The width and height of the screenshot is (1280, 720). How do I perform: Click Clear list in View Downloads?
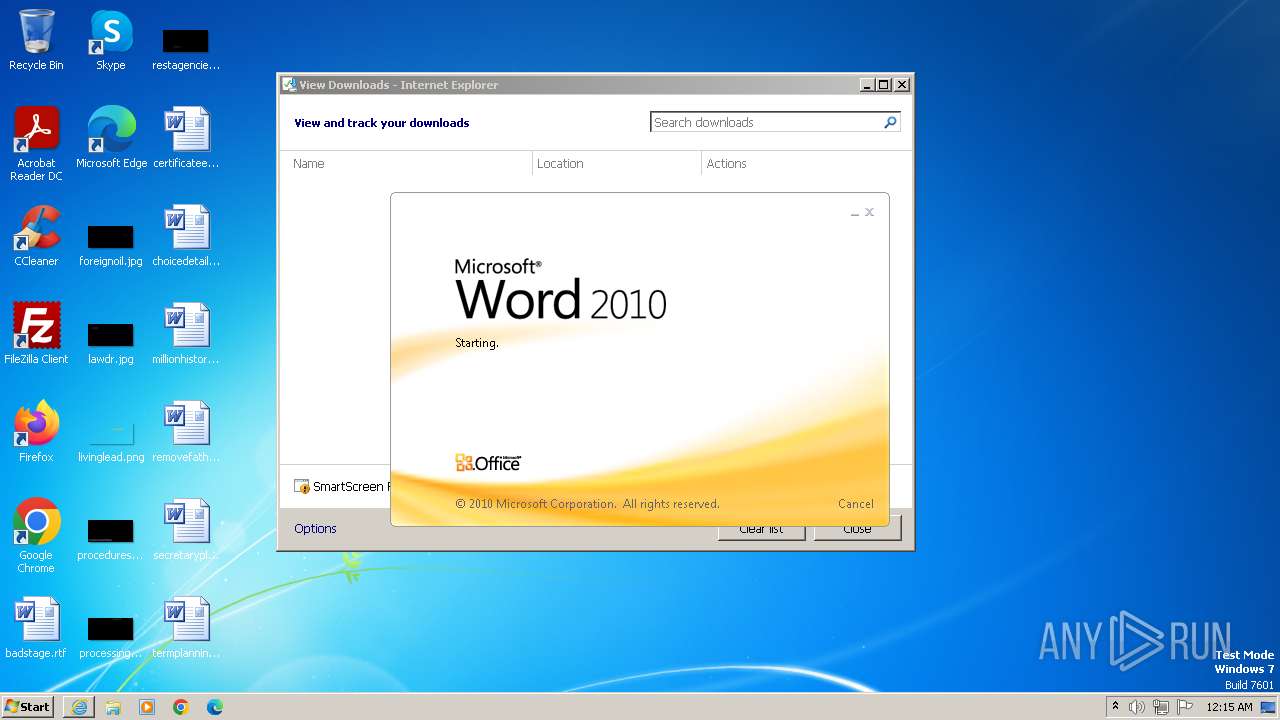(761, 529)
